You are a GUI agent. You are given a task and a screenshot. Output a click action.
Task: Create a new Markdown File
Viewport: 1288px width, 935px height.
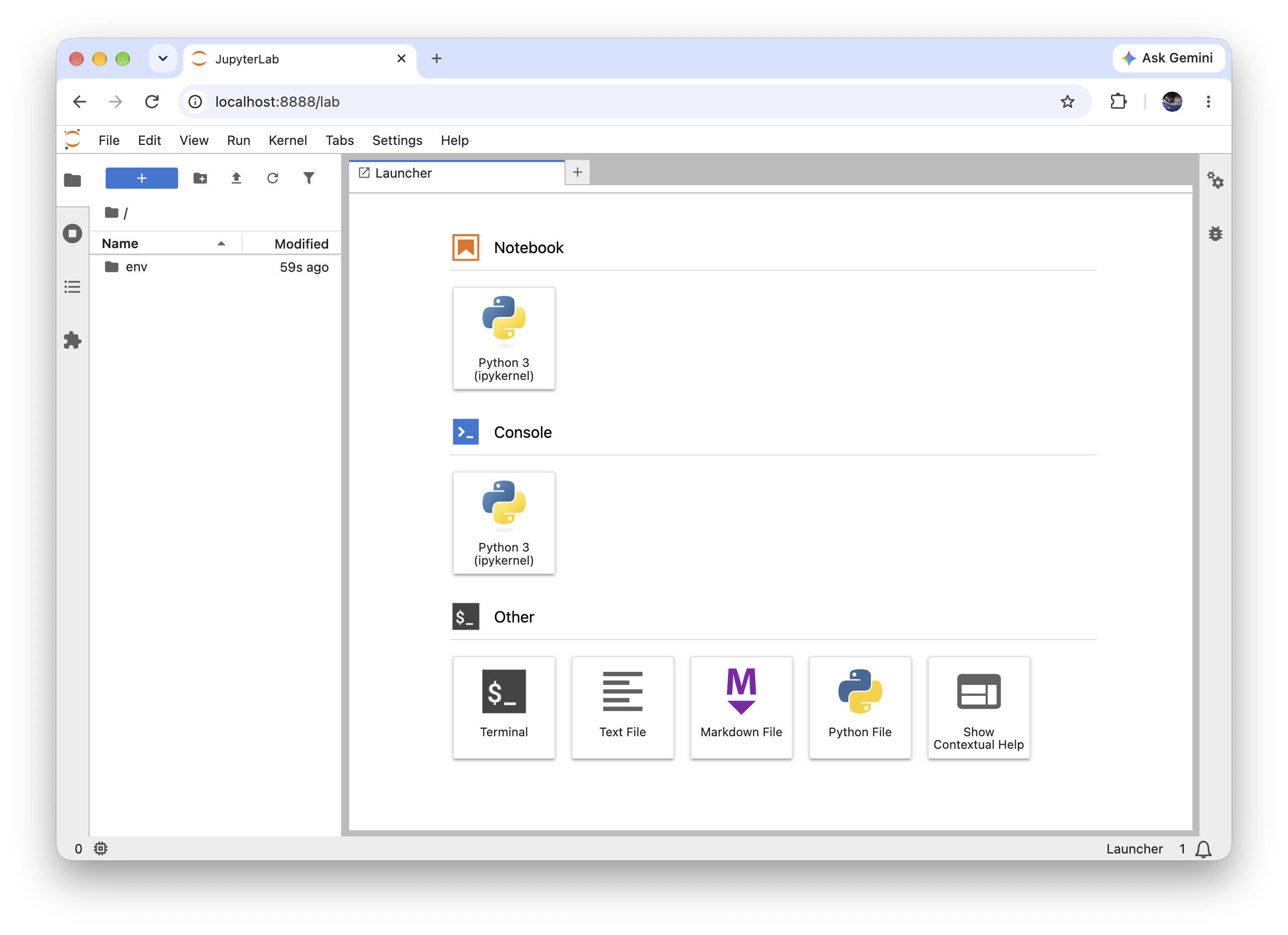click(741, 708)
